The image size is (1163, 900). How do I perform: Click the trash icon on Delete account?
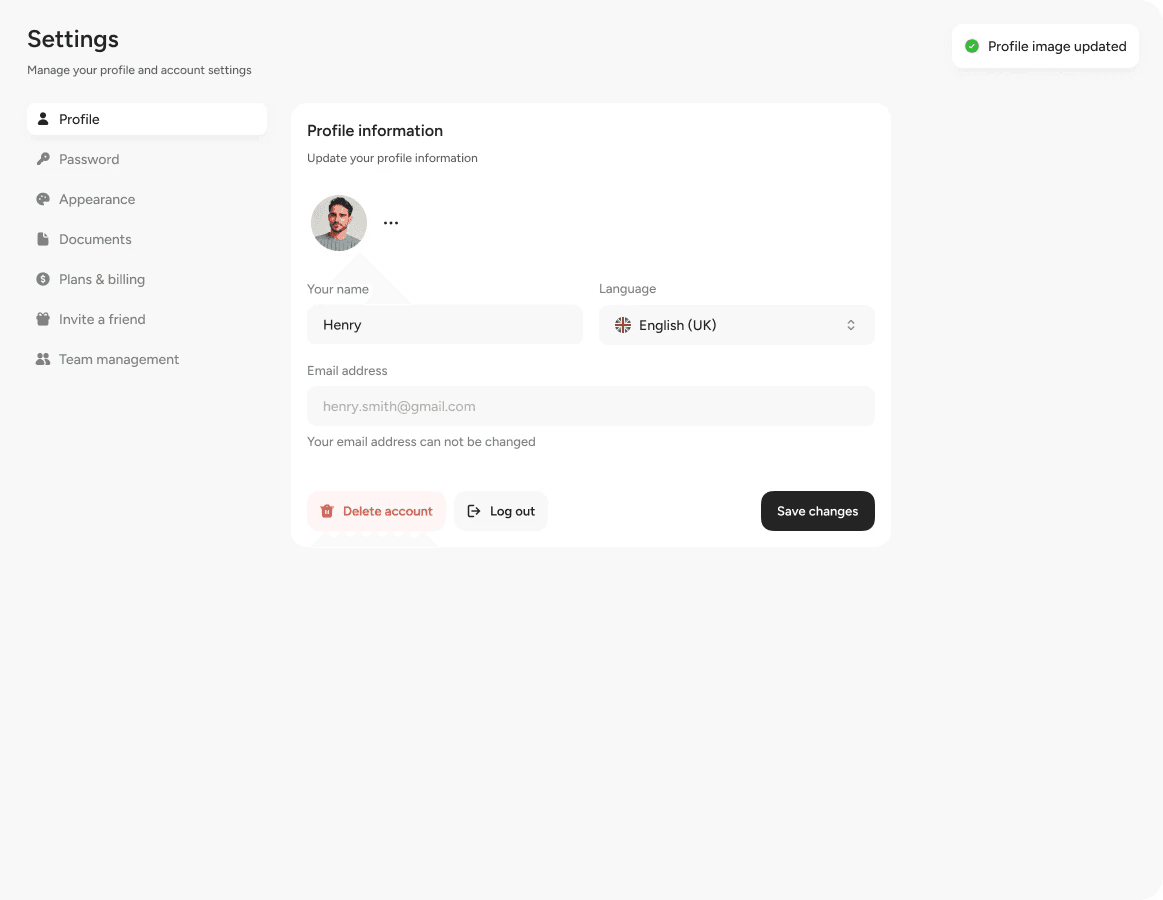point(327,511)
